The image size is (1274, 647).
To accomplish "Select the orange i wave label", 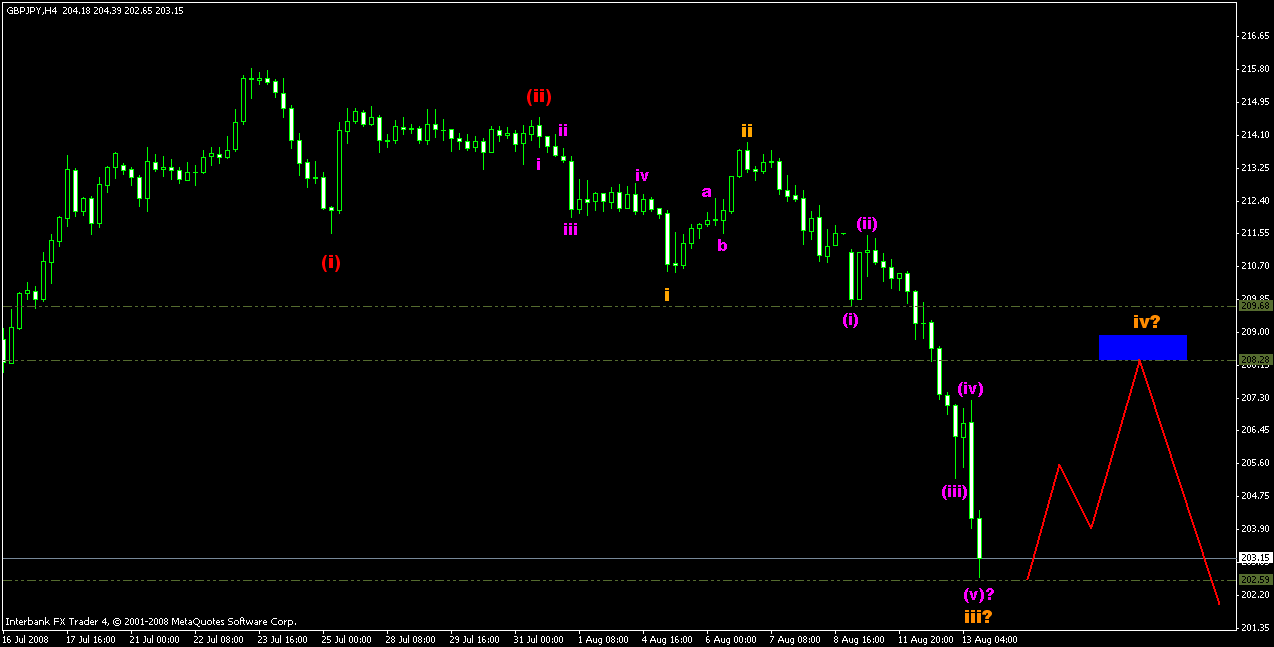I will click(667, 295).
